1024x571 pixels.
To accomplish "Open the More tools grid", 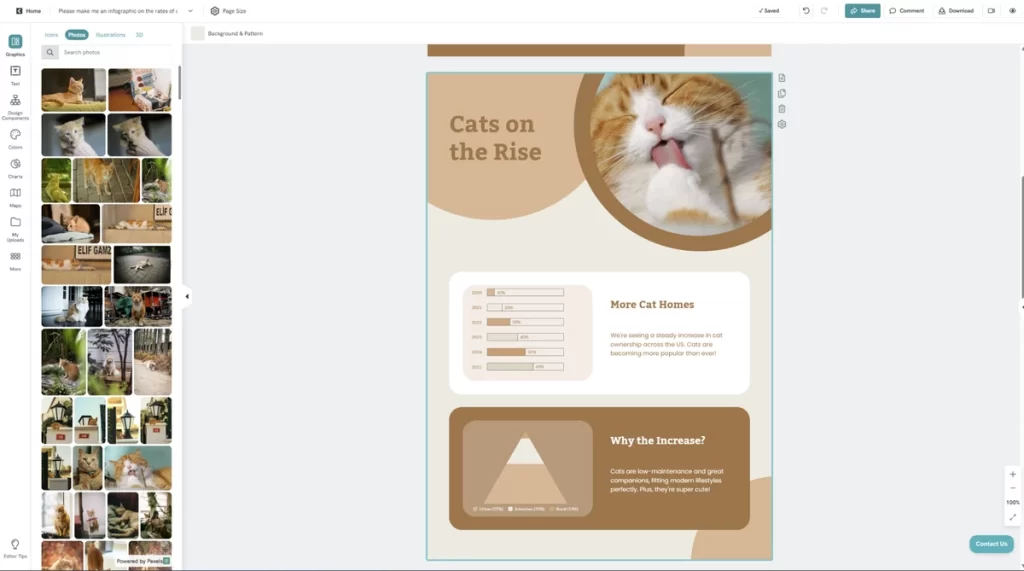I will pos(15,261).
